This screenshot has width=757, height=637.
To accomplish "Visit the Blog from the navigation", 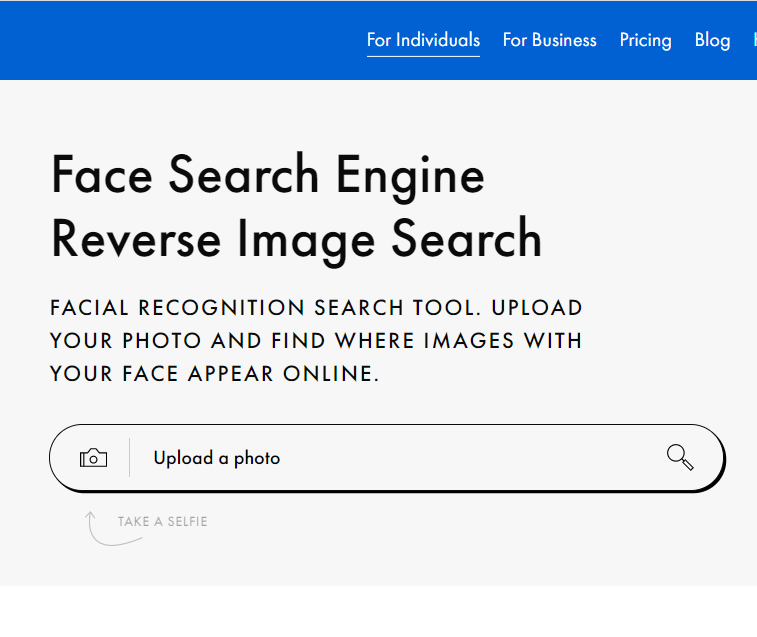I will pyautogui.click(x=712, y=40).
